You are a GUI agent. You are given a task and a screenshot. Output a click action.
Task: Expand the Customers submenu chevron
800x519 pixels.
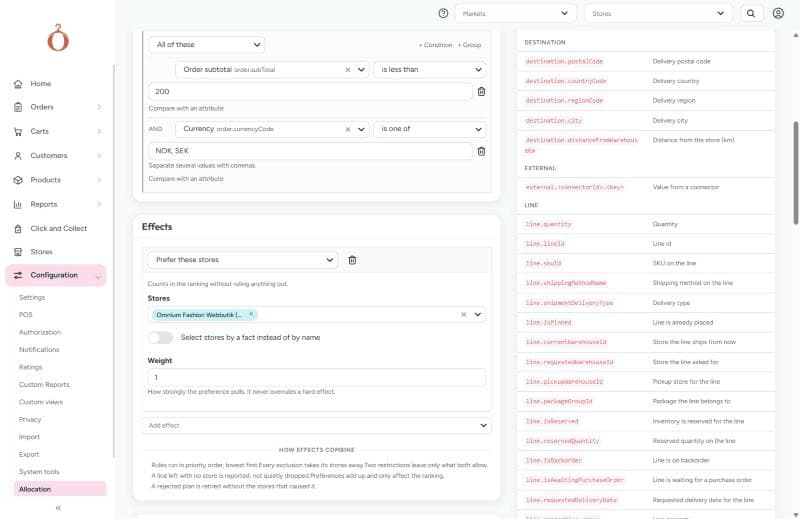click(x=99, y=156)
